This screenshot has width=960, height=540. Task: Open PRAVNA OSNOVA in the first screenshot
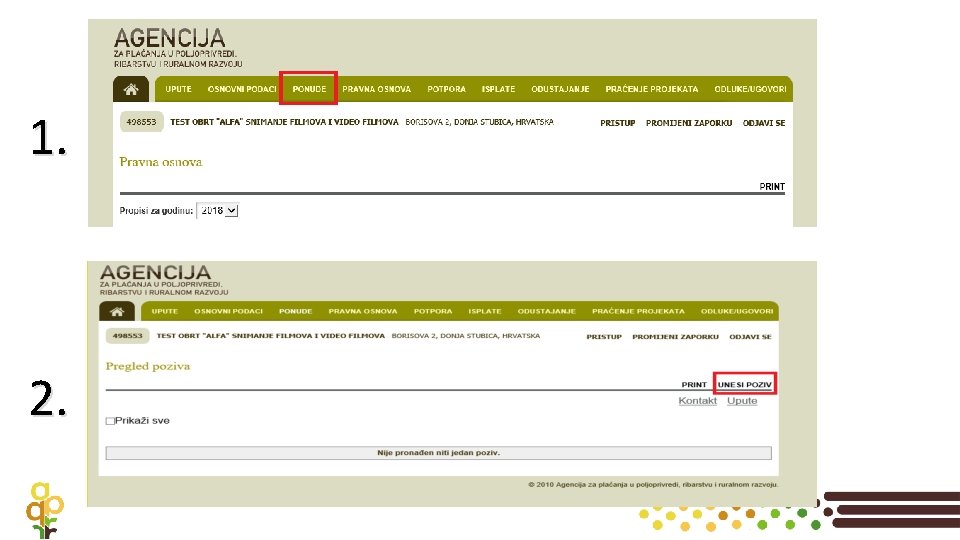point(377,89)
